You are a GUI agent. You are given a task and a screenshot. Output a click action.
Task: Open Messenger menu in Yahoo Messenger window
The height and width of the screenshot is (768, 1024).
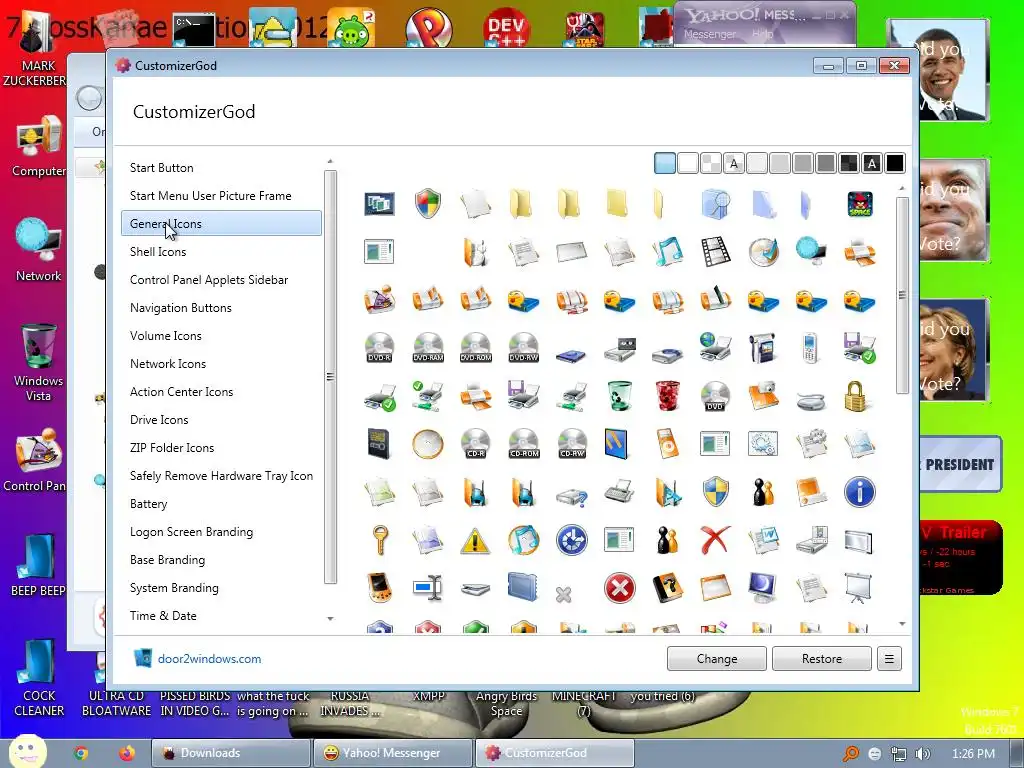click(710, 34)
